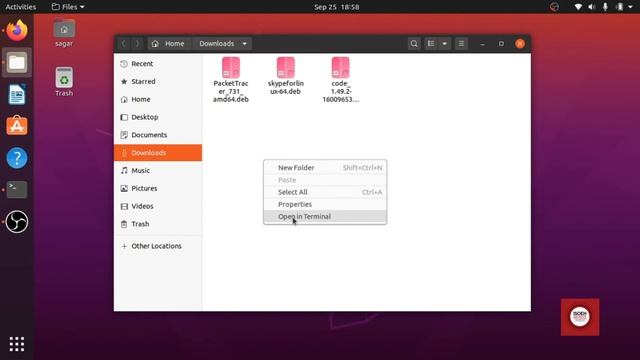Click the volume icon in top bar

point(591,7)
